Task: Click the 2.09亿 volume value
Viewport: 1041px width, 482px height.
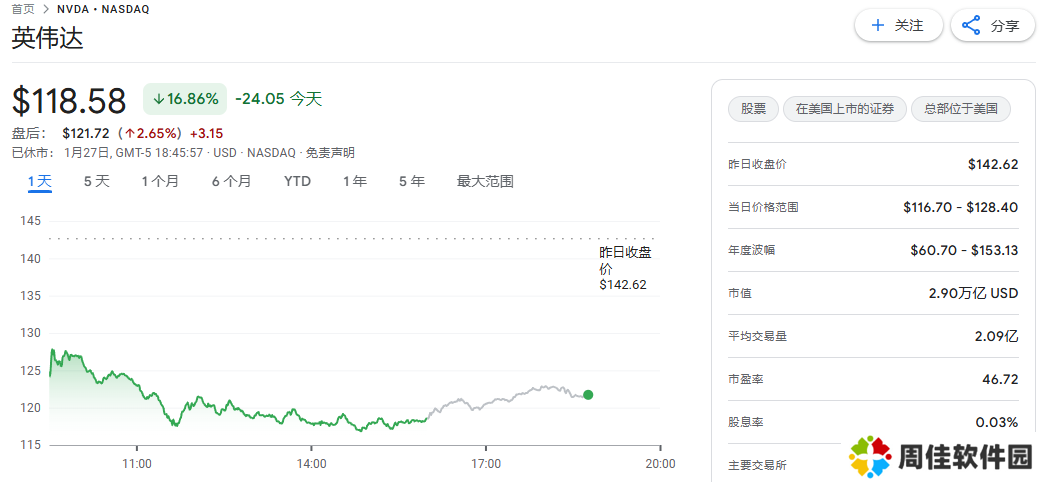Action: pyautogui.click(x=997, y=337)
